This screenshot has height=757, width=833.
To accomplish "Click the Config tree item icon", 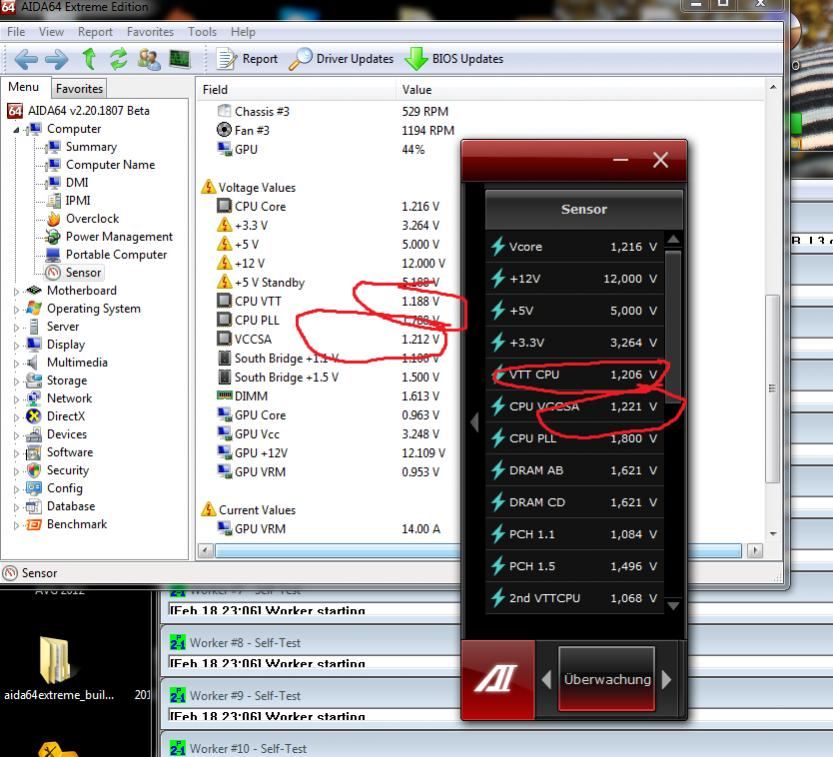I will 34,488.
